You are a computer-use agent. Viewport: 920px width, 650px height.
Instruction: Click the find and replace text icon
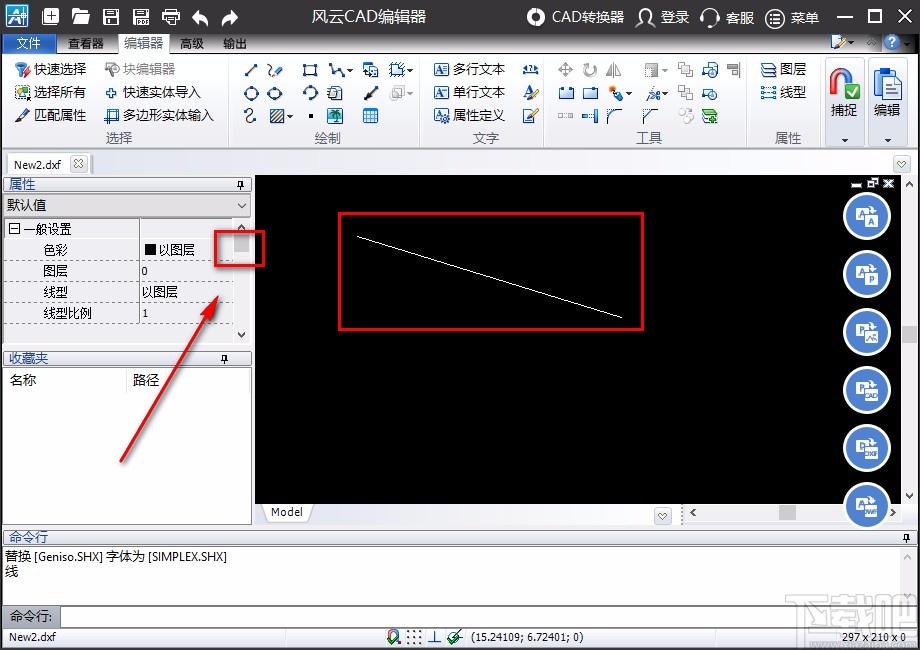[x=530, y=70]
